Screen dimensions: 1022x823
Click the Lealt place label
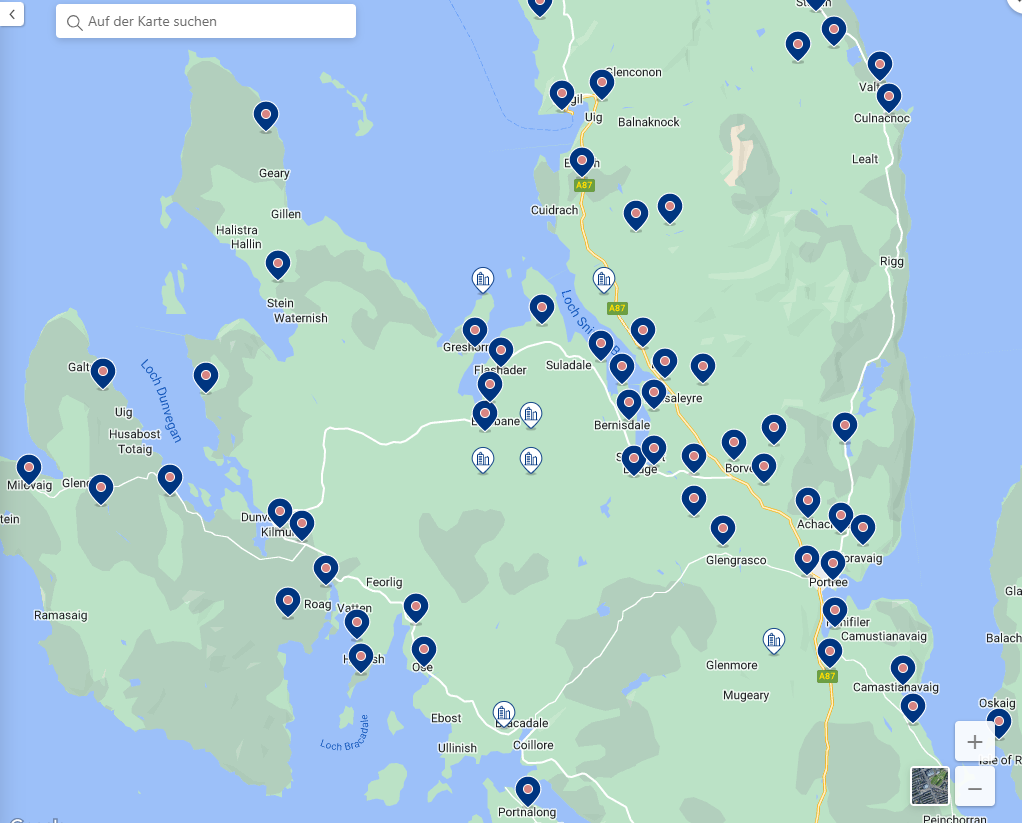865,159
